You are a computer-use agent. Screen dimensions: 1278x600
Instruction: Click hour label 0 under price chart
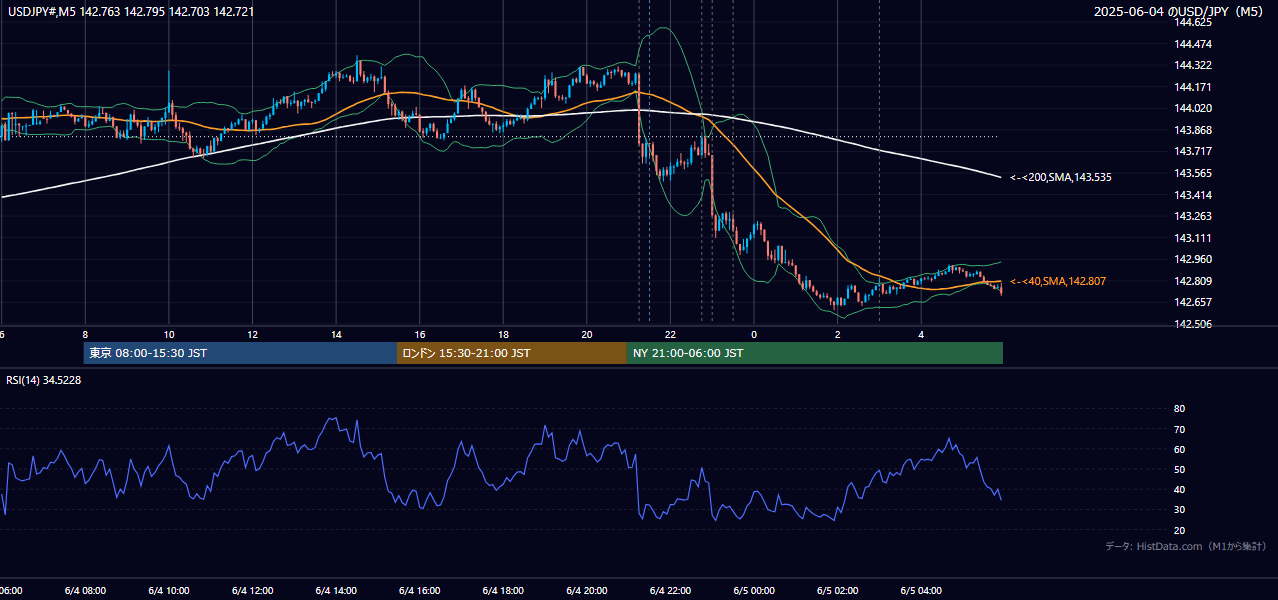coord(754,335)
